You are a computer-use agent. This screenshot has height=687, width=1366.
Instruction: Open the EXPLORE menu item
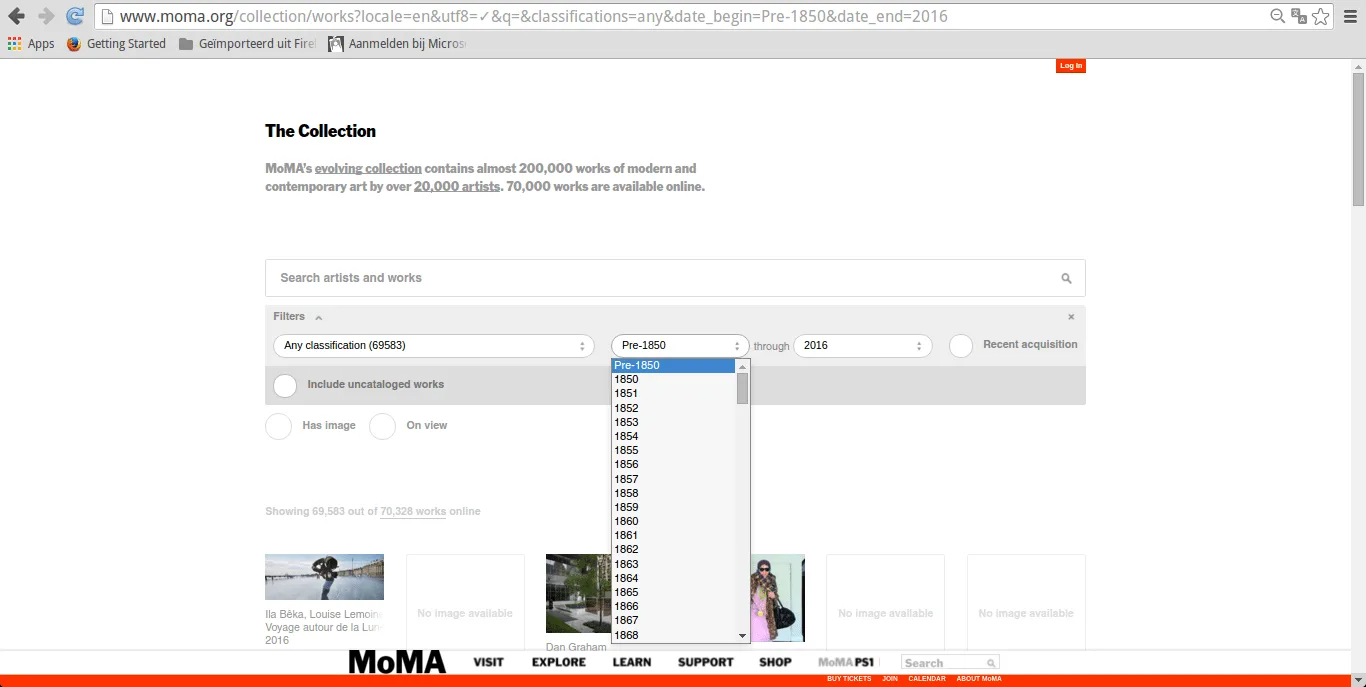[559, 662]
